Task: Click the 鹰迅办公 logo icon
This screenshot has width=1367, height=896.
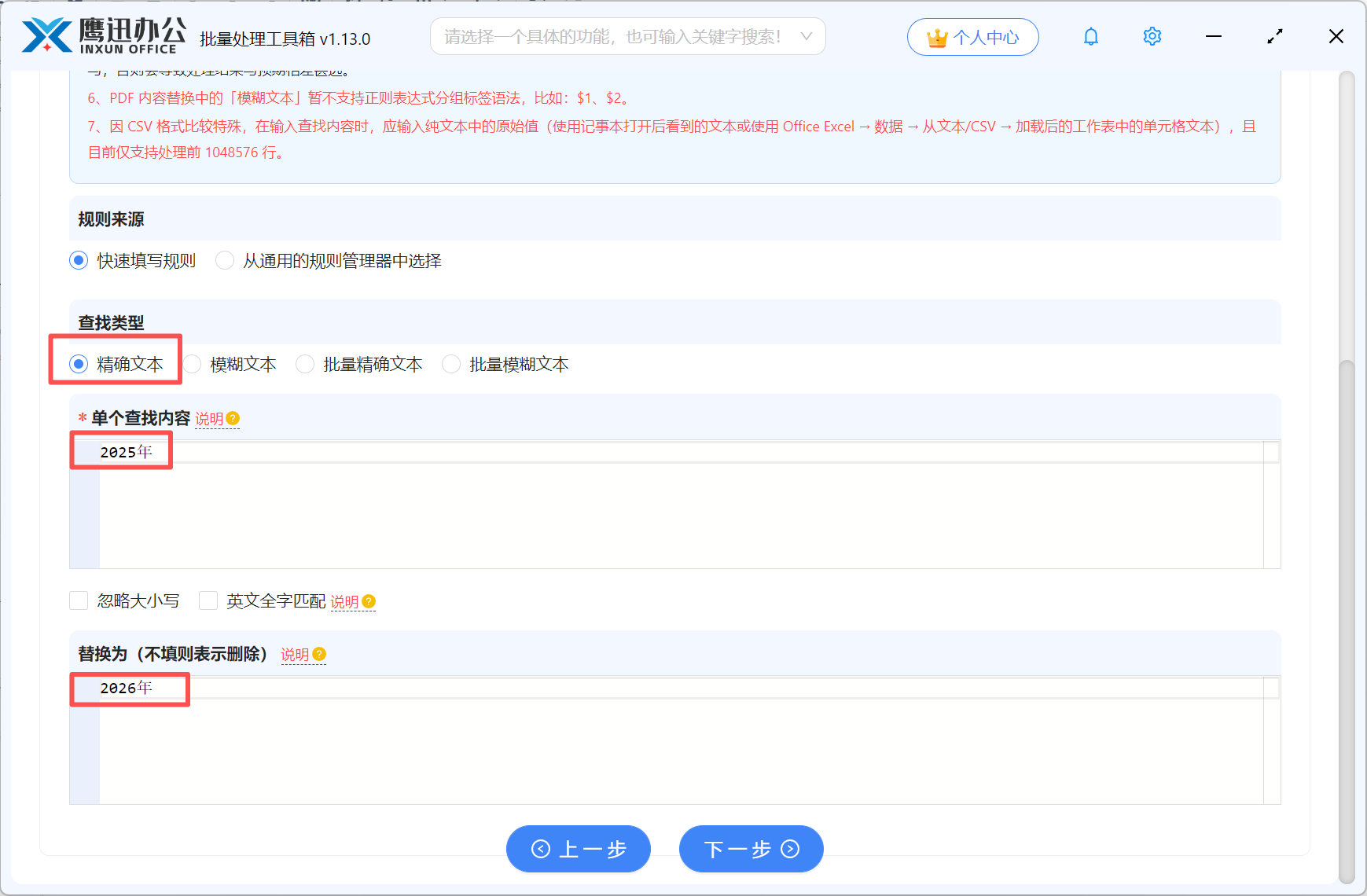Action: coord(49,35)
